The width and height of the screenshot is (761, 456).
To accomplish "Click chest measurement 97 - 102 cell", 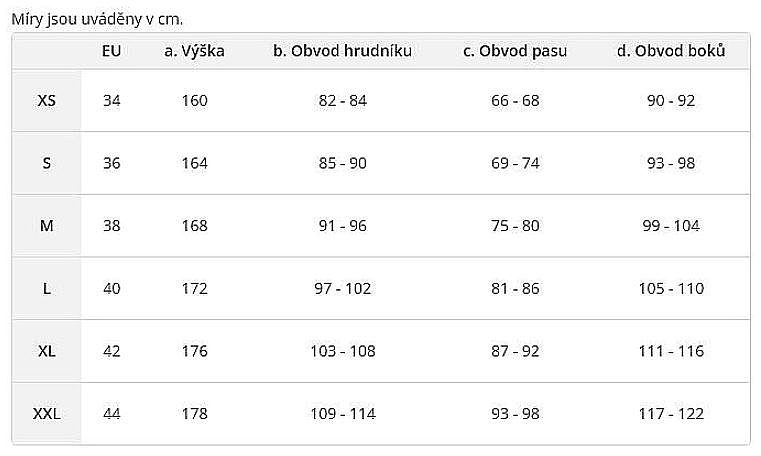I will point(343,288).
